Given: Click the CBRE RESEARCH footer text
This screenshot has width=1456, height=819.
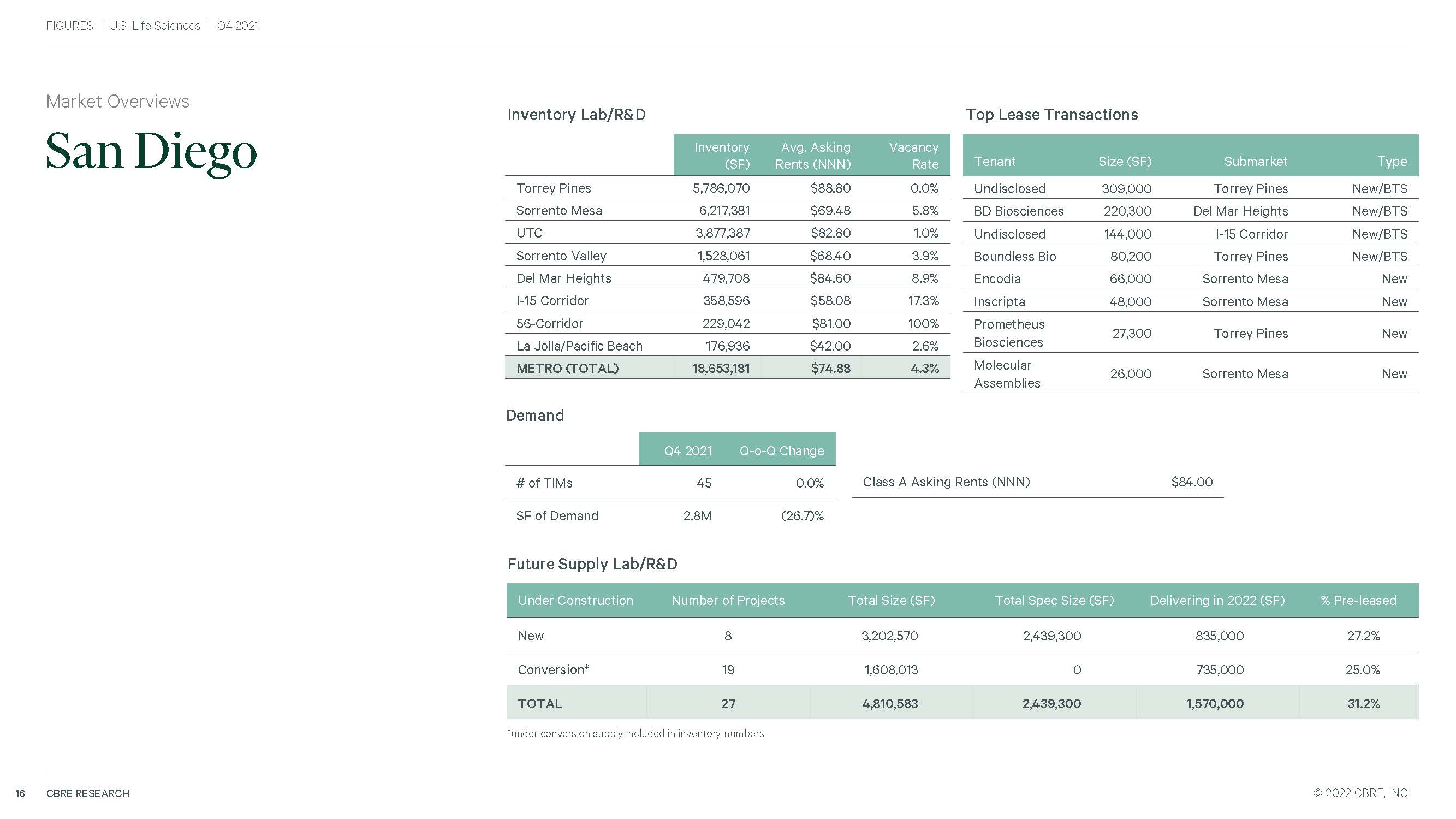Looking at the screenshot, I should point(87,793).
